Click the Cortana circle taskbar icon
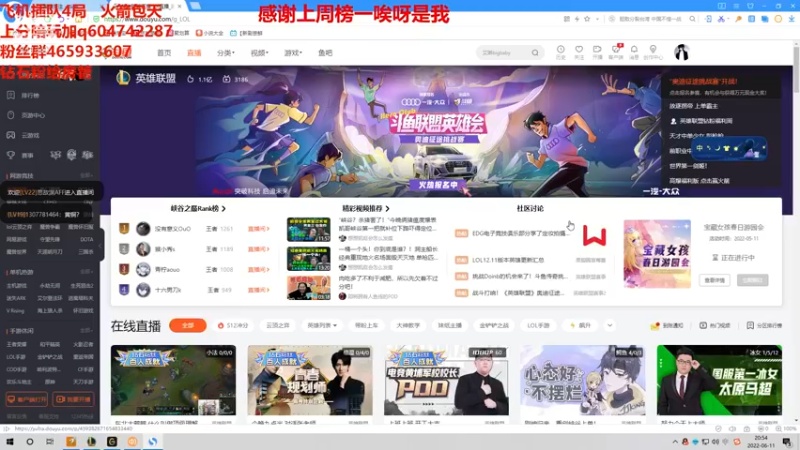Screen dimensions: 800x450 tap(30, 441)
